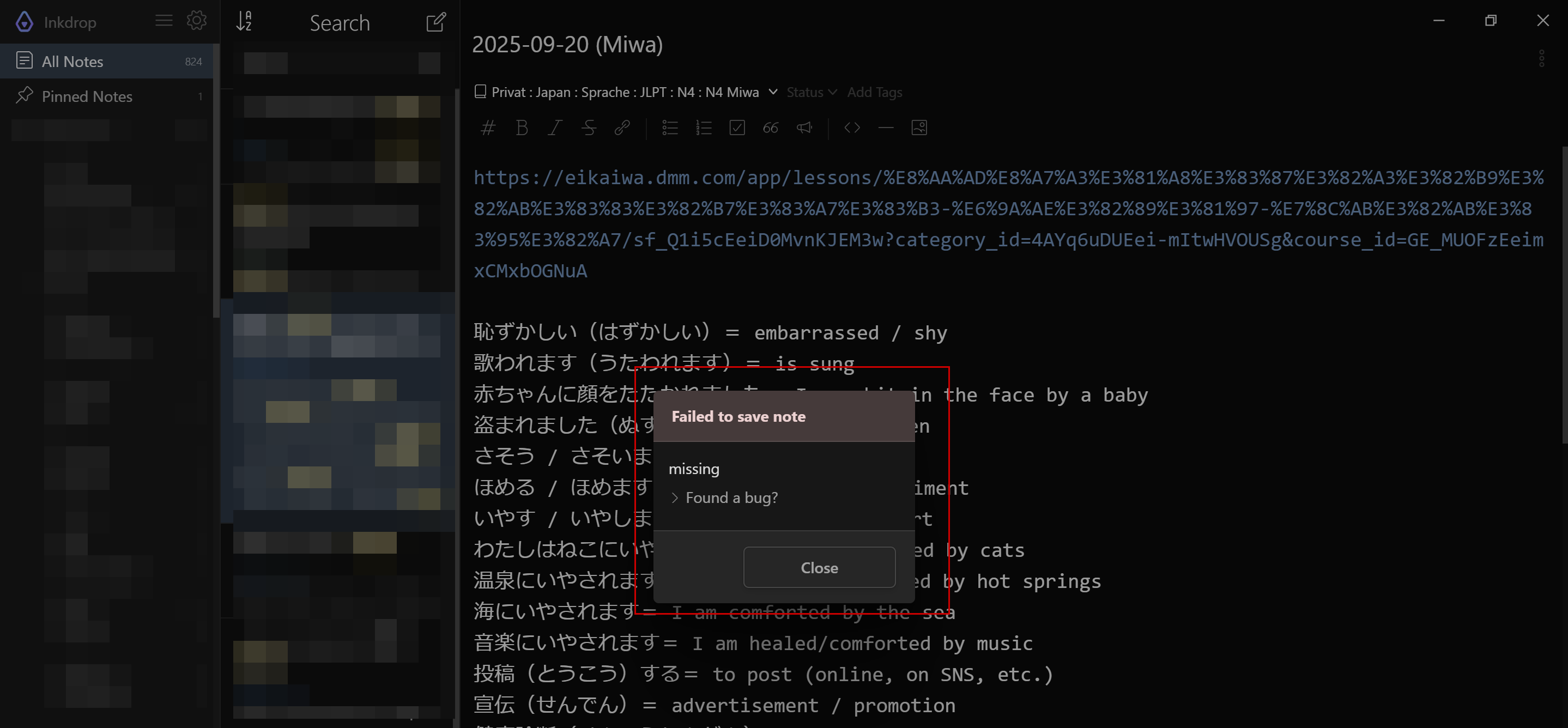The image size is (1568, 728).
Task: Open the note list sort order icon
Action: click(x=244, y=22)
